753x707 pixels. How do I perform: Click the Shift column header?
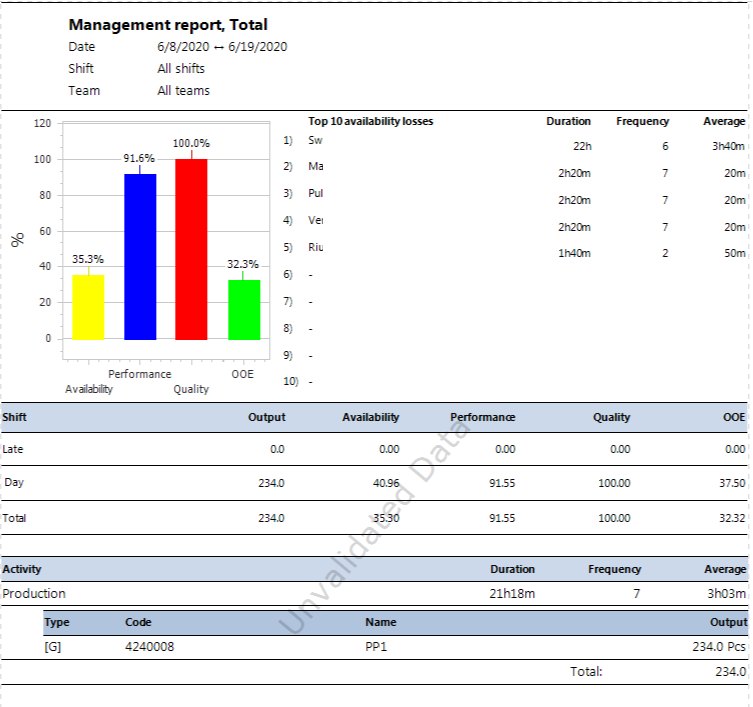click(15, 417)
